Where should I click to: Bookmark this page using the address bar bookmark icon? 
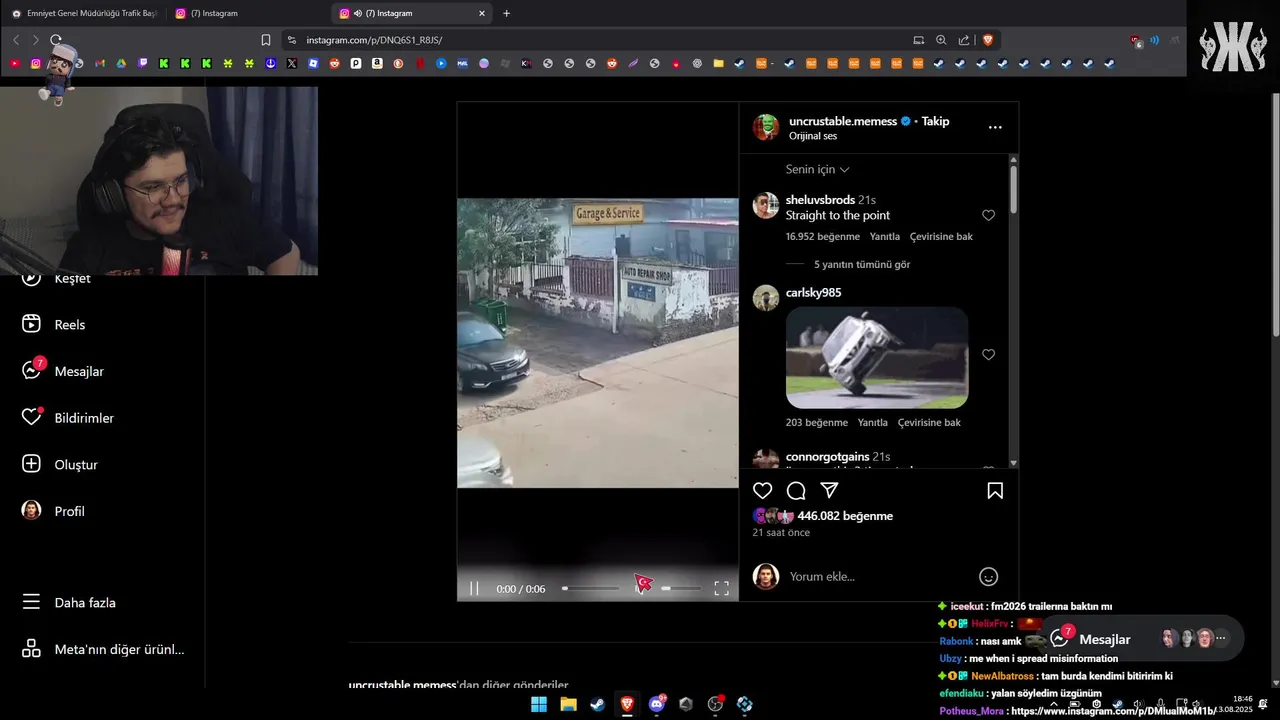point(266,40)
